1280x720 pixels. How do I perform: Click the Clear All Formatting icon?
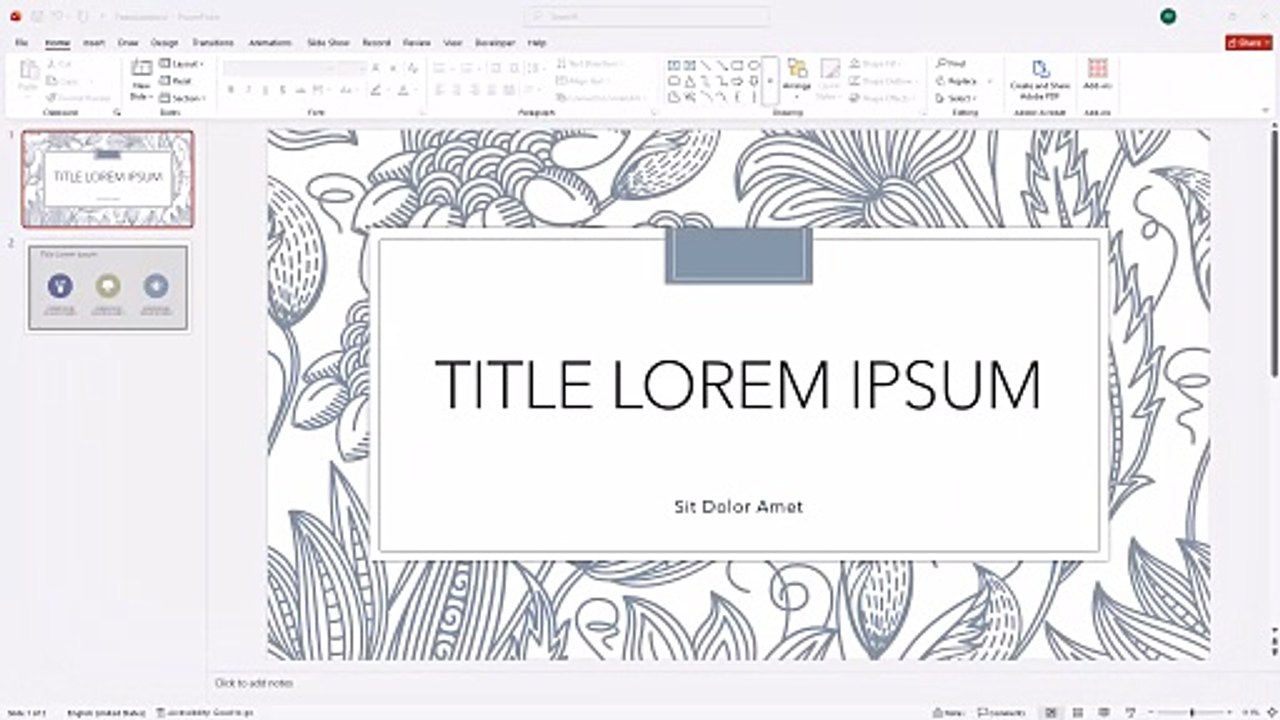[411, 68]
